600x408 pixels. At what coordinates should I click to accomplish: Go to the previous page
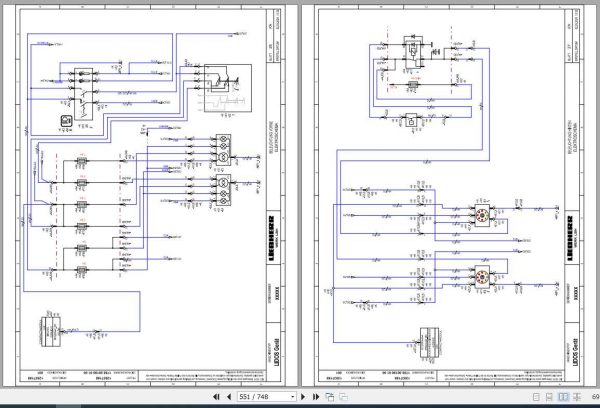(229, 397)
